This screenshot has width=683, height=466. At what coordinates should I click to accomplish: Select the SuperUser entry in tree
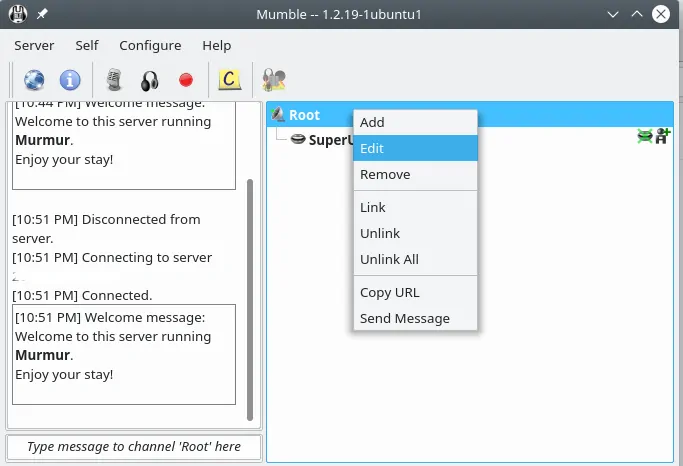coord(330,140)
